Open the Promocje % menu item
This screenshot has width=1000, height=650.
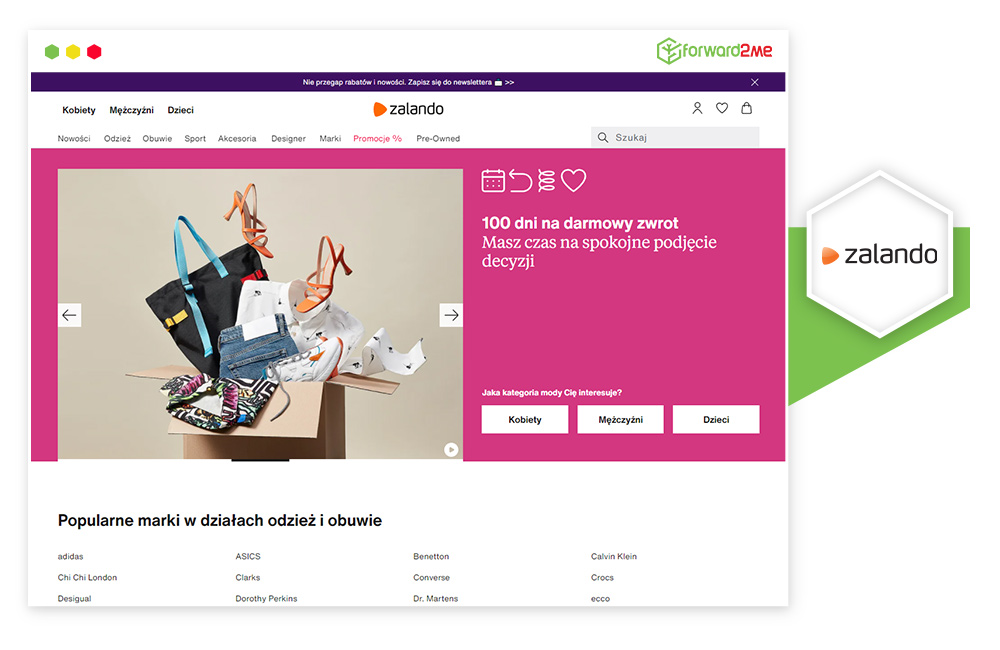(x=378, y=138)
